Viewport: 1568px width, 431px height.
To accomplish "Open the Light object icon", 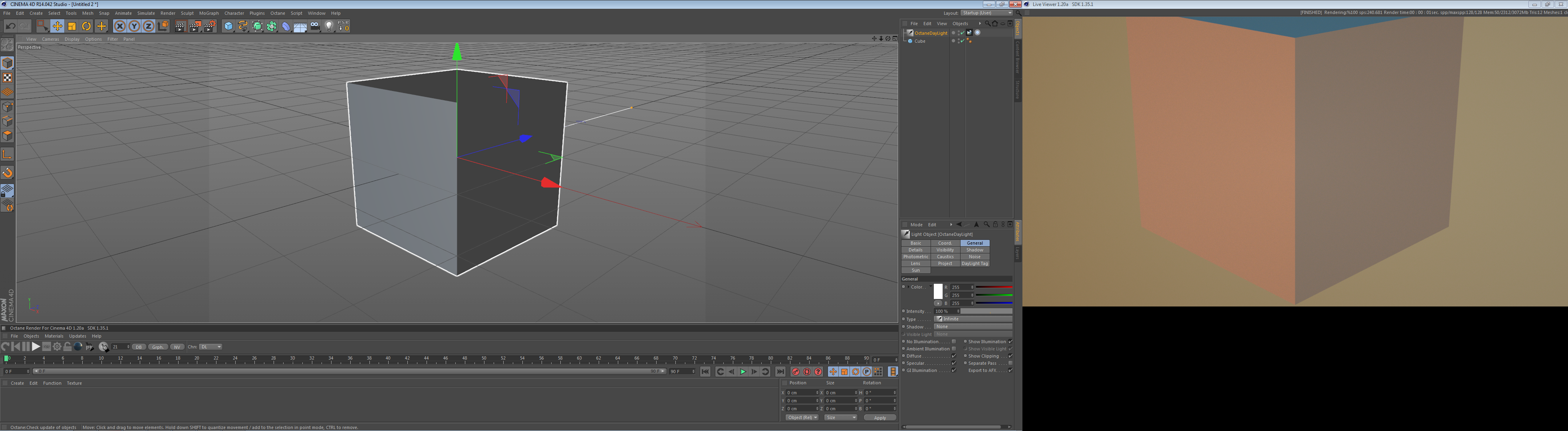I will [x=329, y=26].
